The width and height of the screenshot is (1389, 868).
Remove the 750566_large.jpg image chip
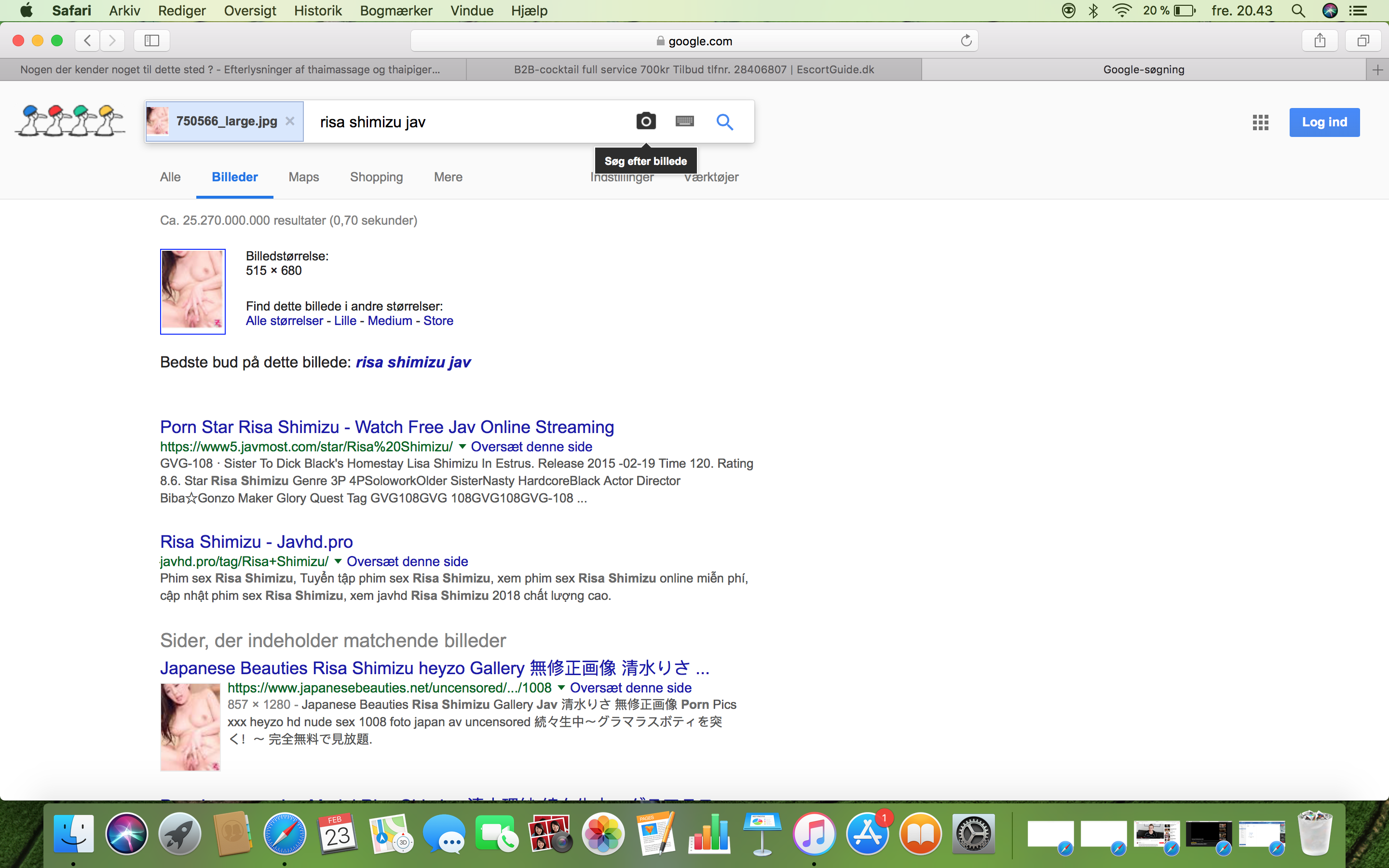(290, 121)
